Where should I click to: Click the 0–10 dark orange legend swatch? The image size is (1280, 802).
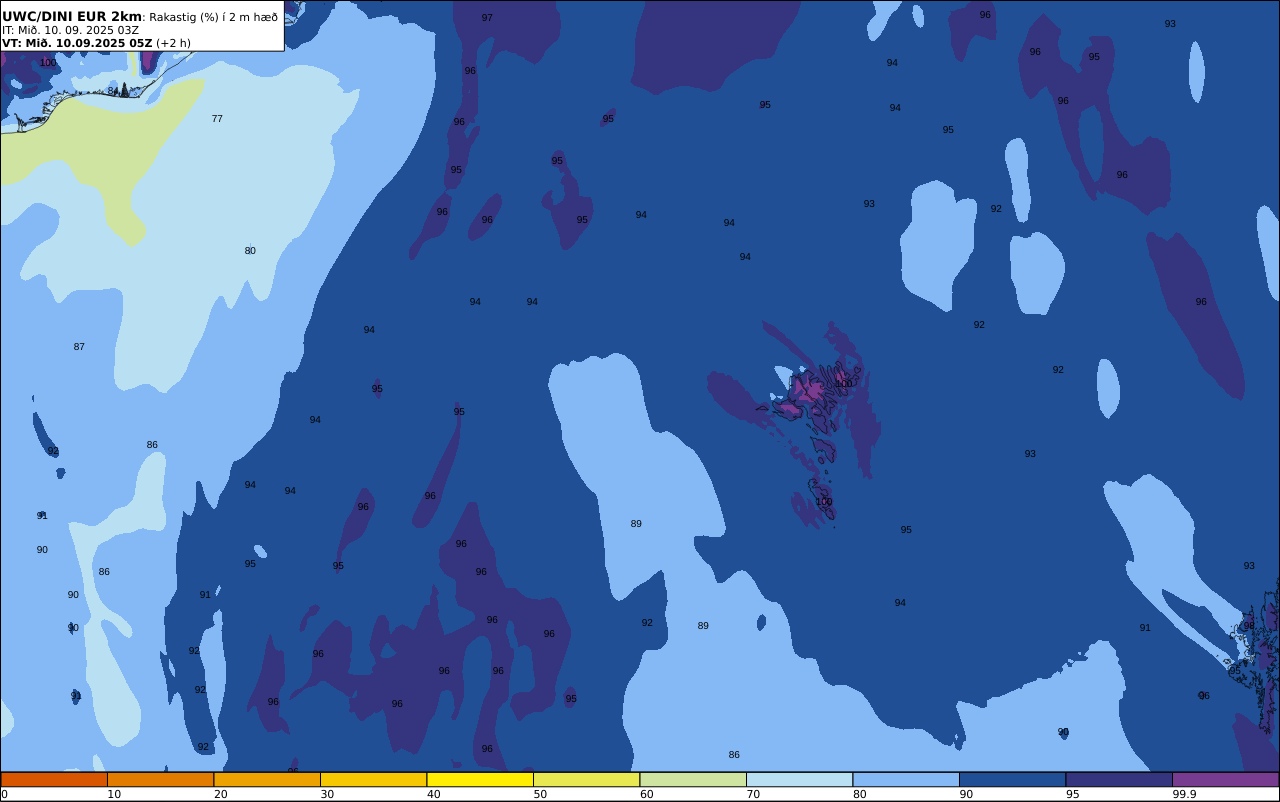[54, 779]
